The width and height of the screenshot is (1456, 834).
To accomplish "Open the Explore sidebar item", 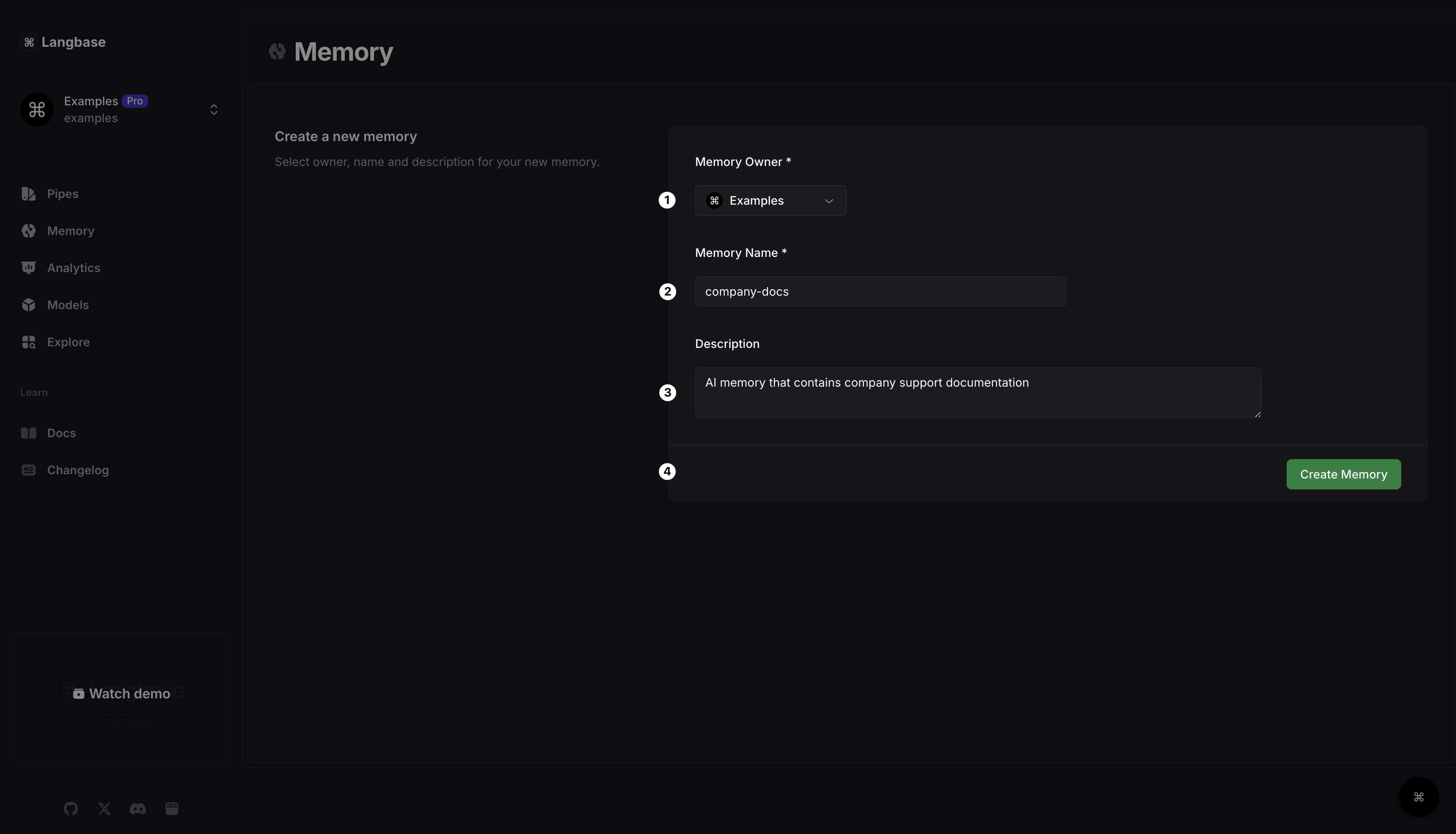I will coord(68,342).
